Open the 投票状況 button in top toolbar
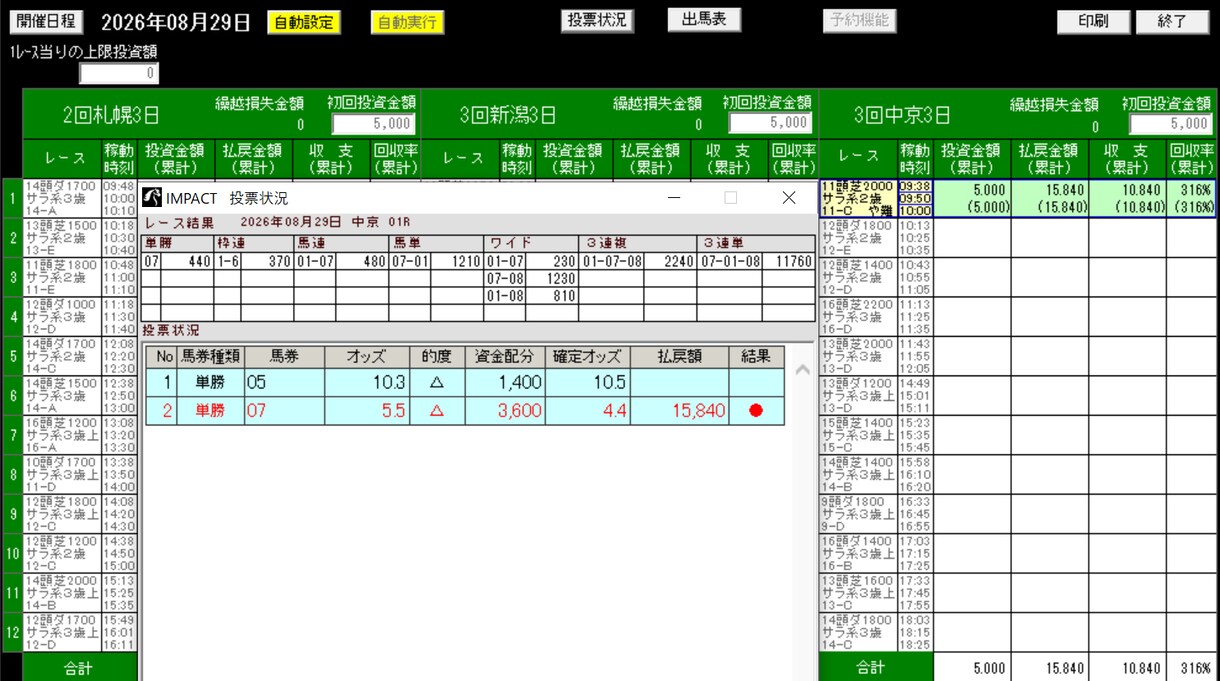The height and width of the screenshot is (681, 1220). pos(597,20)
